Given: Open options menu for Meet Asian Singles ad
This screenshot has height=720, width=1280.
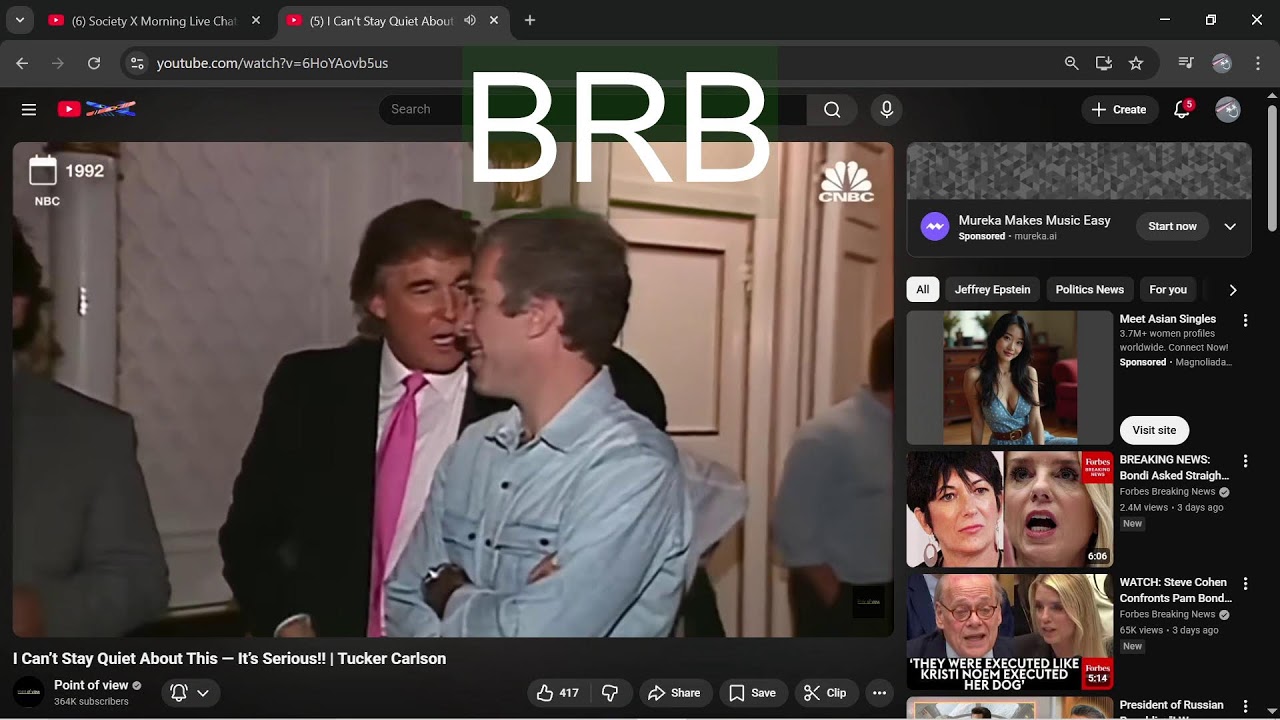Looking at the screenshot, I should click(1245, 320).
